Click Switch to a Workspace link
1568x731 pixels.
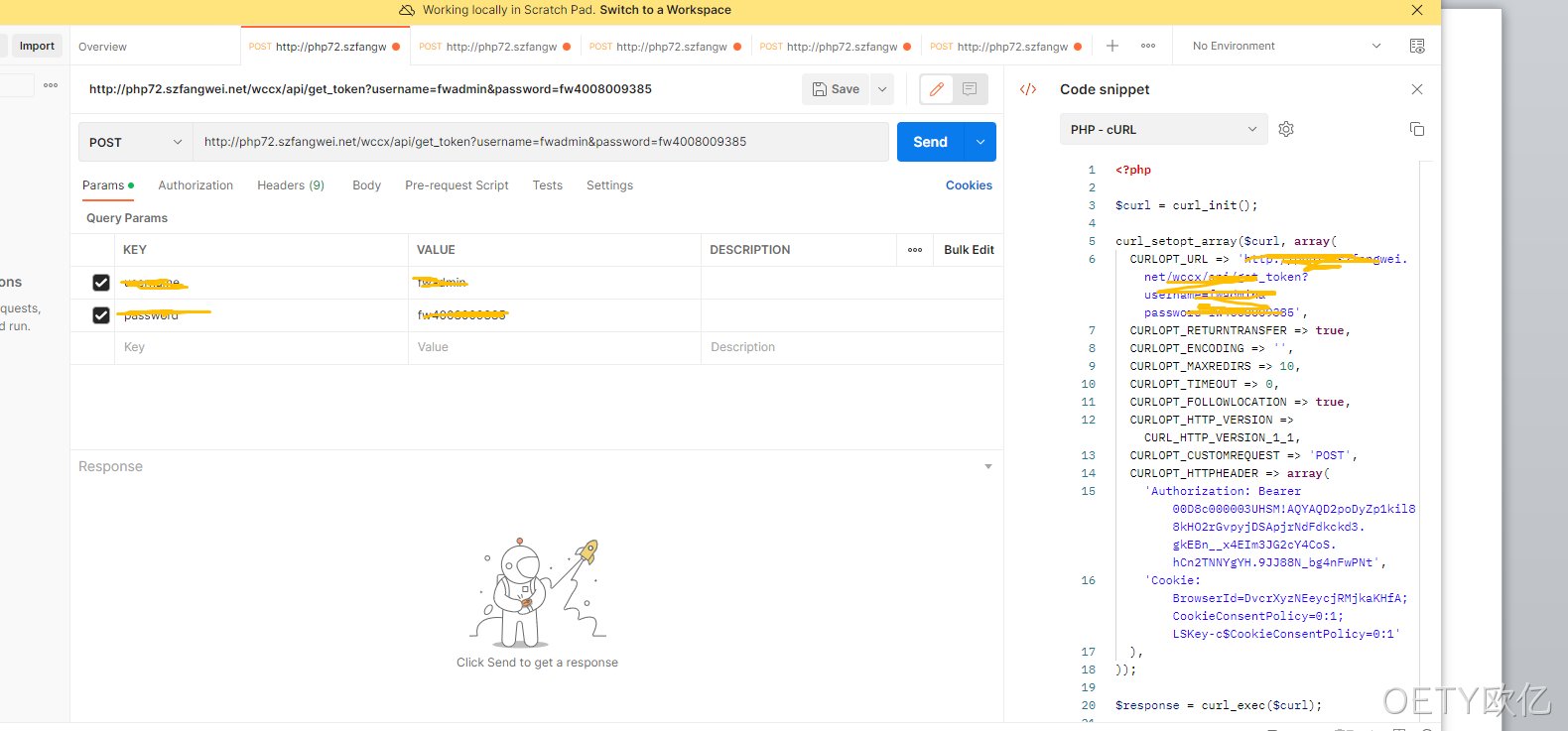pyautogui.click(x=665, y=10)
